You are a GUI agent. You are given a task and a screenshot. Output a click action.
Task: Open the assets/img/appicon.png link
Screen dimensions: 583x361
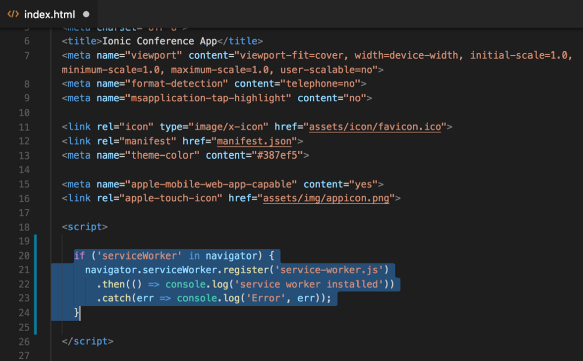pyautogui.click(x=326, y=198)
